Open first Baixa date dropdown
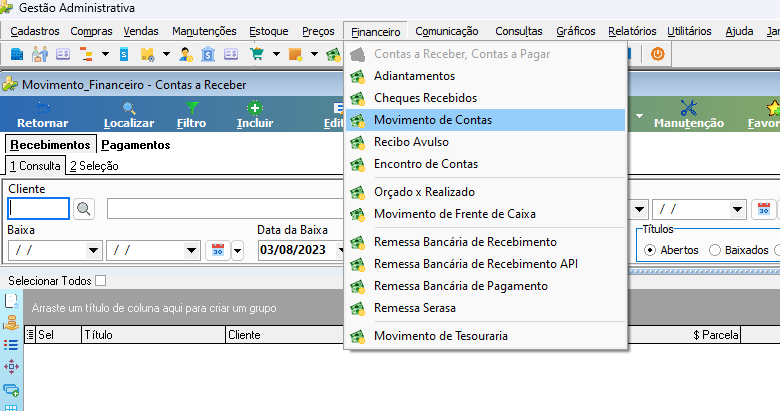This screenshot has width=780, height=411. [x=93, y=250]
